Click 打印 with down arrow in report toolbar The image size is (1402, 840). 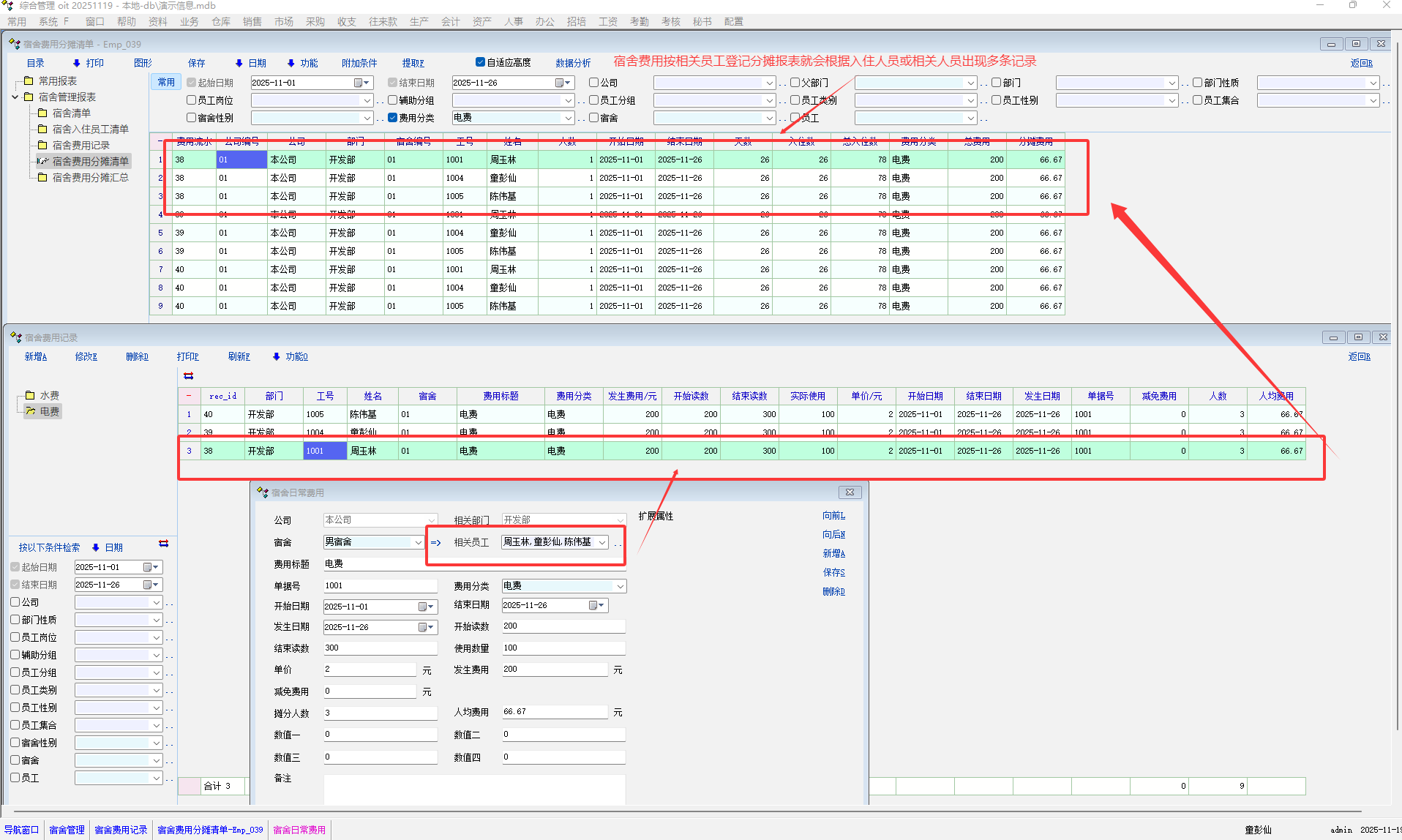[88, 63]
